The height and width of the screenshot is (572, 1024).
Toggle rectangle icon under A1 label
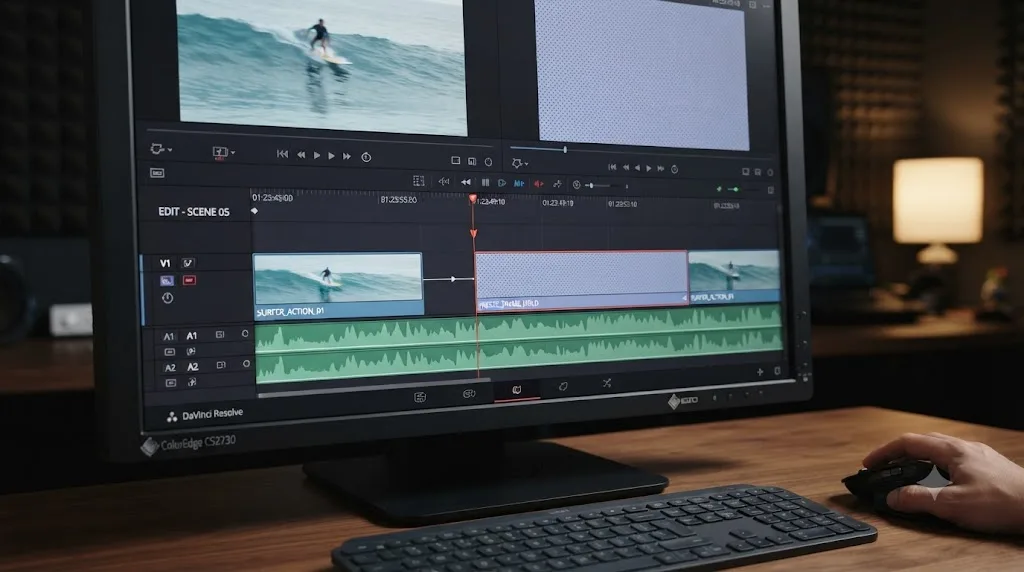click(x=170, y=352)
